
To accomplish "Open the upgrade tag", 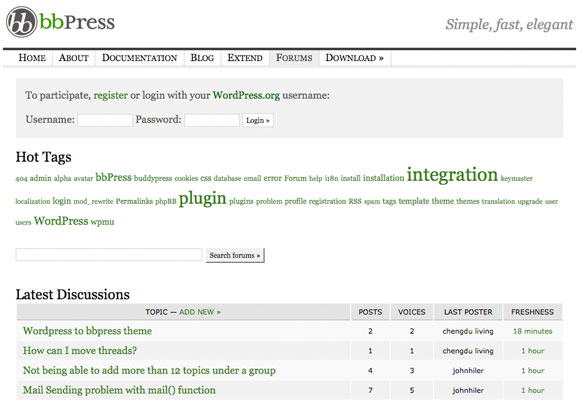I will point(530,202).
